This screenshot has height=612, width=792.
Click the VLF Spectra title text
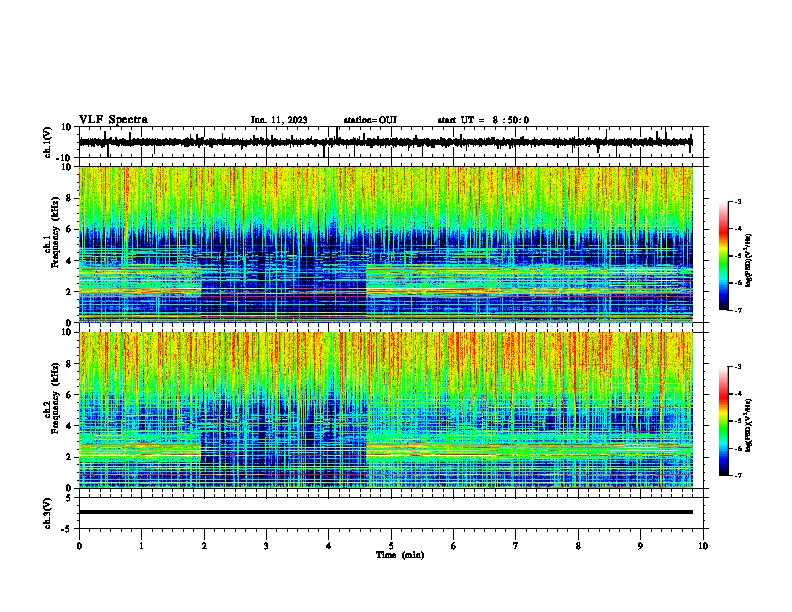tap(113, 120)
